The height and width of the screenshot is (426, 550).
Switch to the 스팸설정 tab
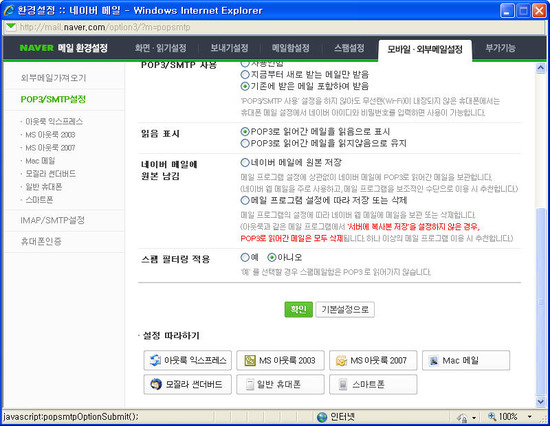coord(349,48)
